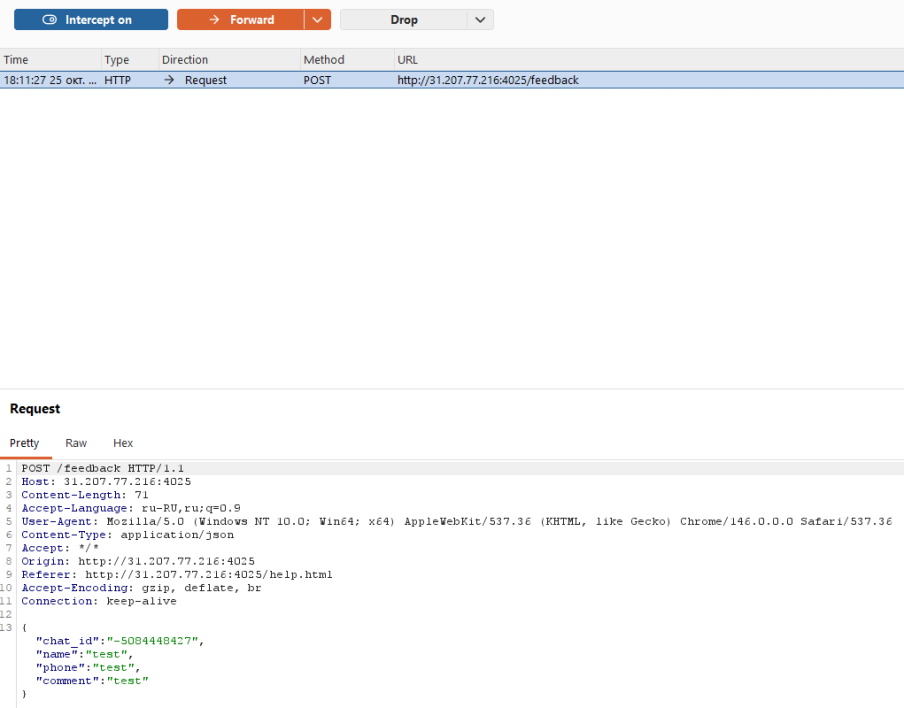Click the Connection keep-alive header

point(99,601)
